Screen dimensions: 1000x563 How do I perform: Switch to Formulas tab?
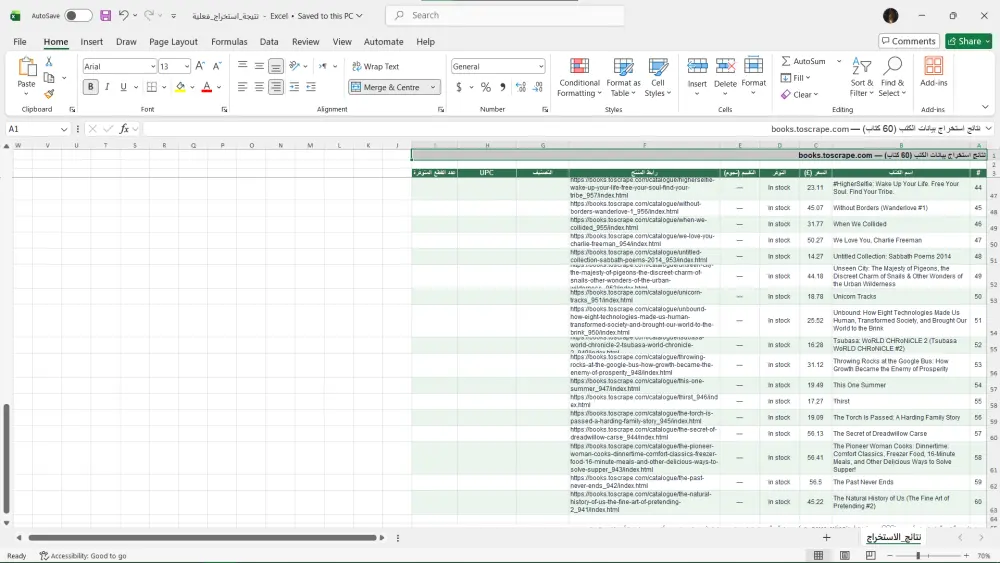[229, 41]
